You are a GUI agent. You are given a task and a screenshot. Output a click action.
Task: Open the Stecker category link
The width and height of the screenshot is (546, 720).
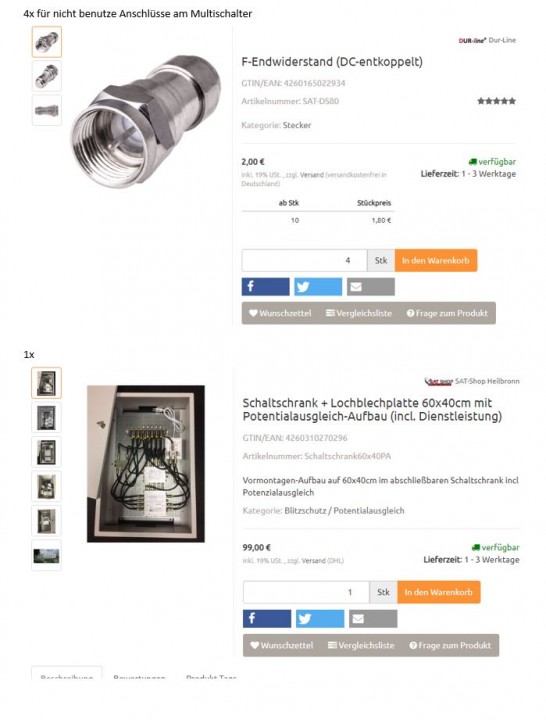[297, 125]
